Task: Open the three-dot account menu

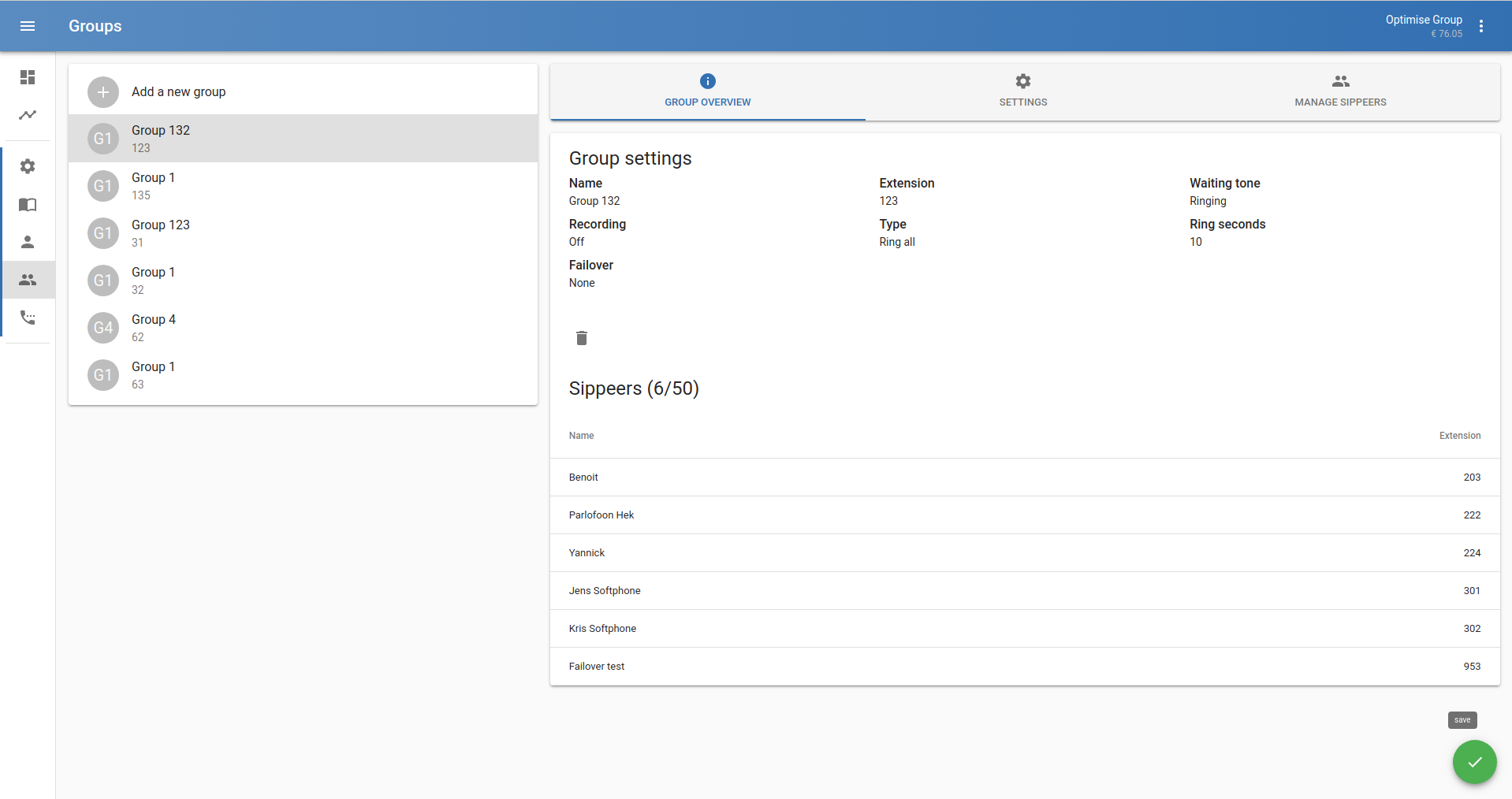Action: [1481, 26]
